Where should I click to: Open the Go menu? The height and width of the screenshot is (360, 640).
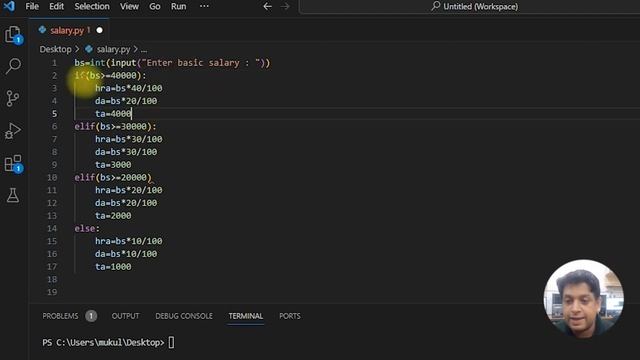pos(155,7)
